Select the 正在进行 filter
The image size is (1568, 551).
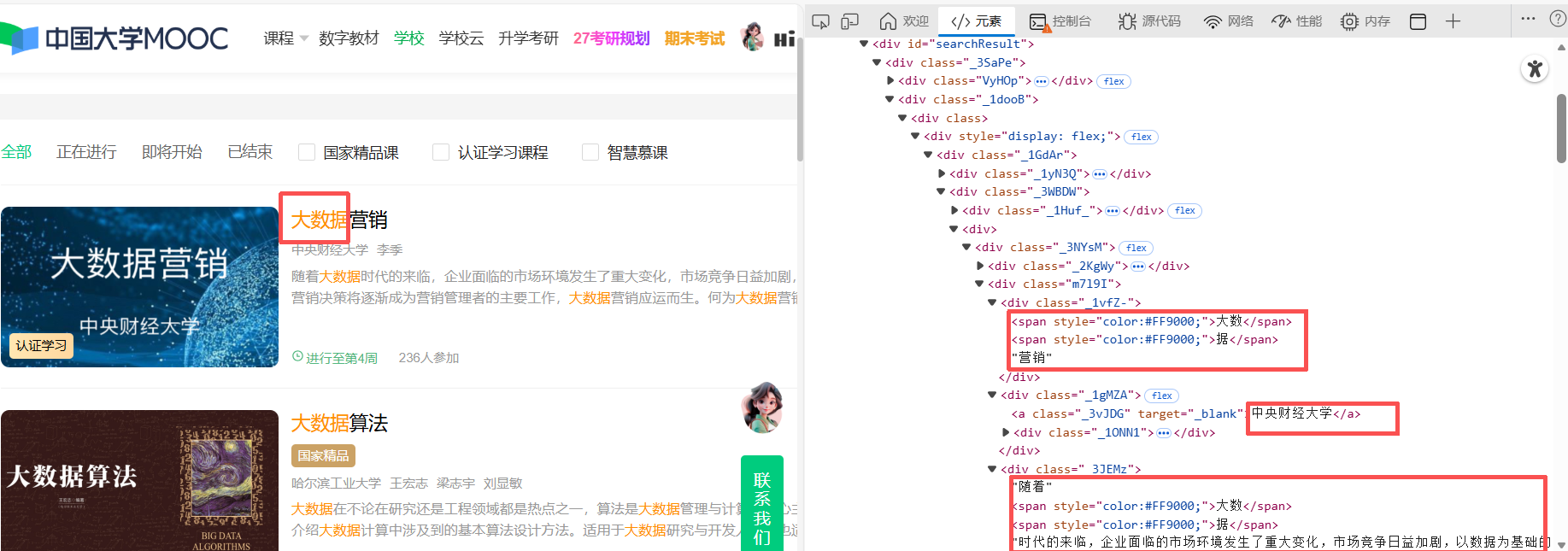tap(86, 152)
